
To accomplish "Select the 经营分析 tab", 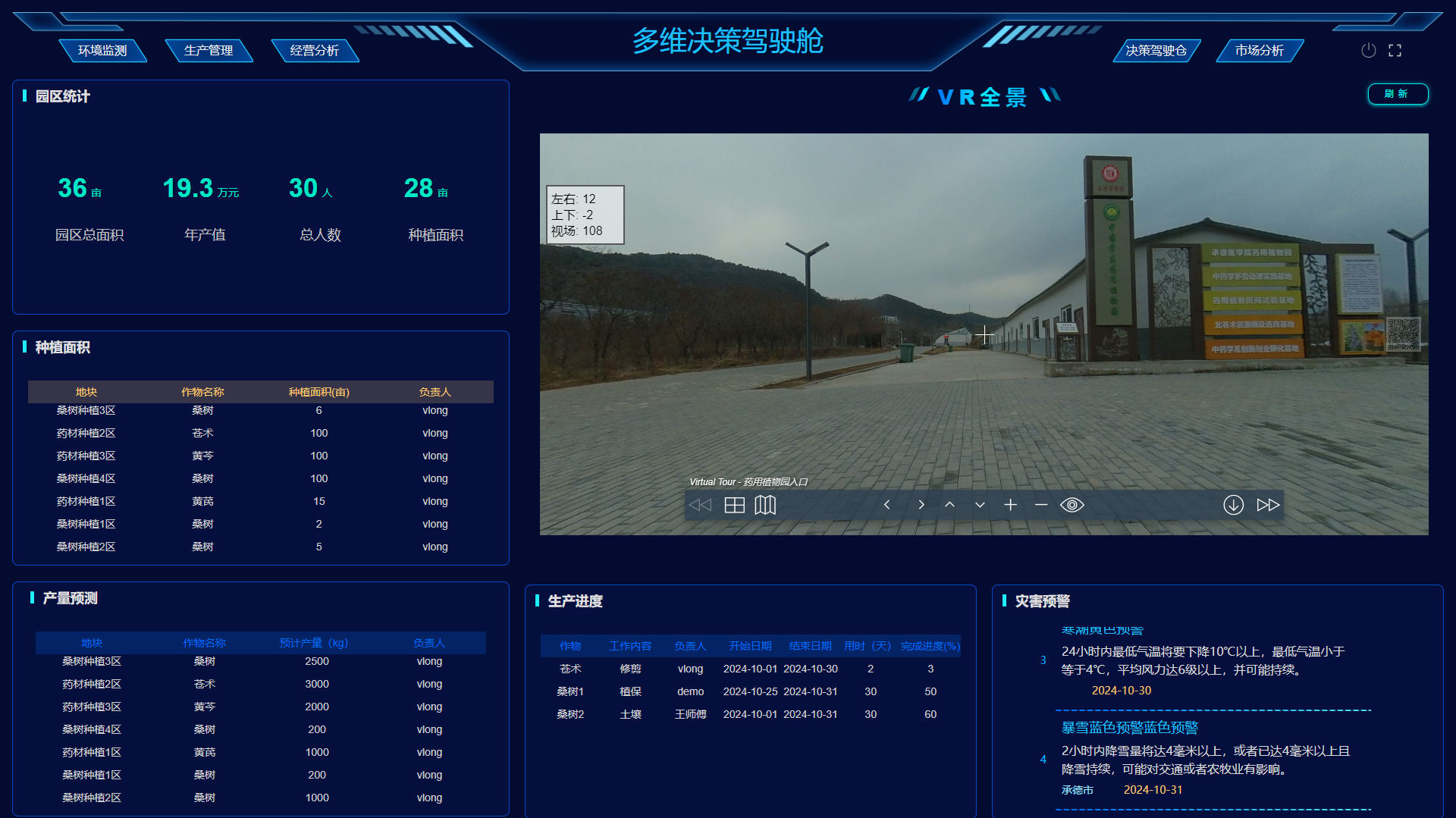I will click(315, 51).
